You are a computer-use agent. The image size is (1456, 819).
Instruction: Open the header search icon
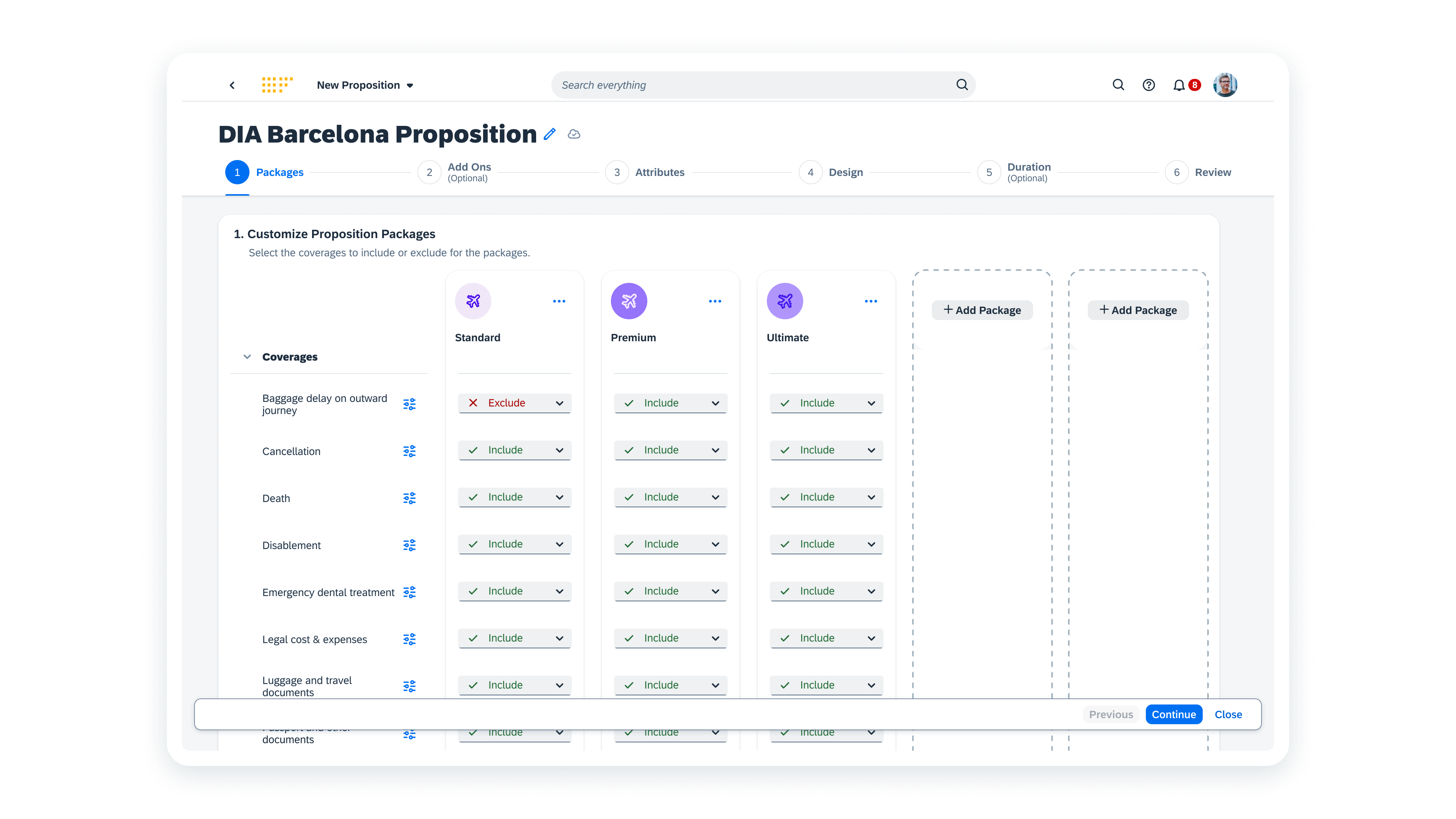point(1118,85)
